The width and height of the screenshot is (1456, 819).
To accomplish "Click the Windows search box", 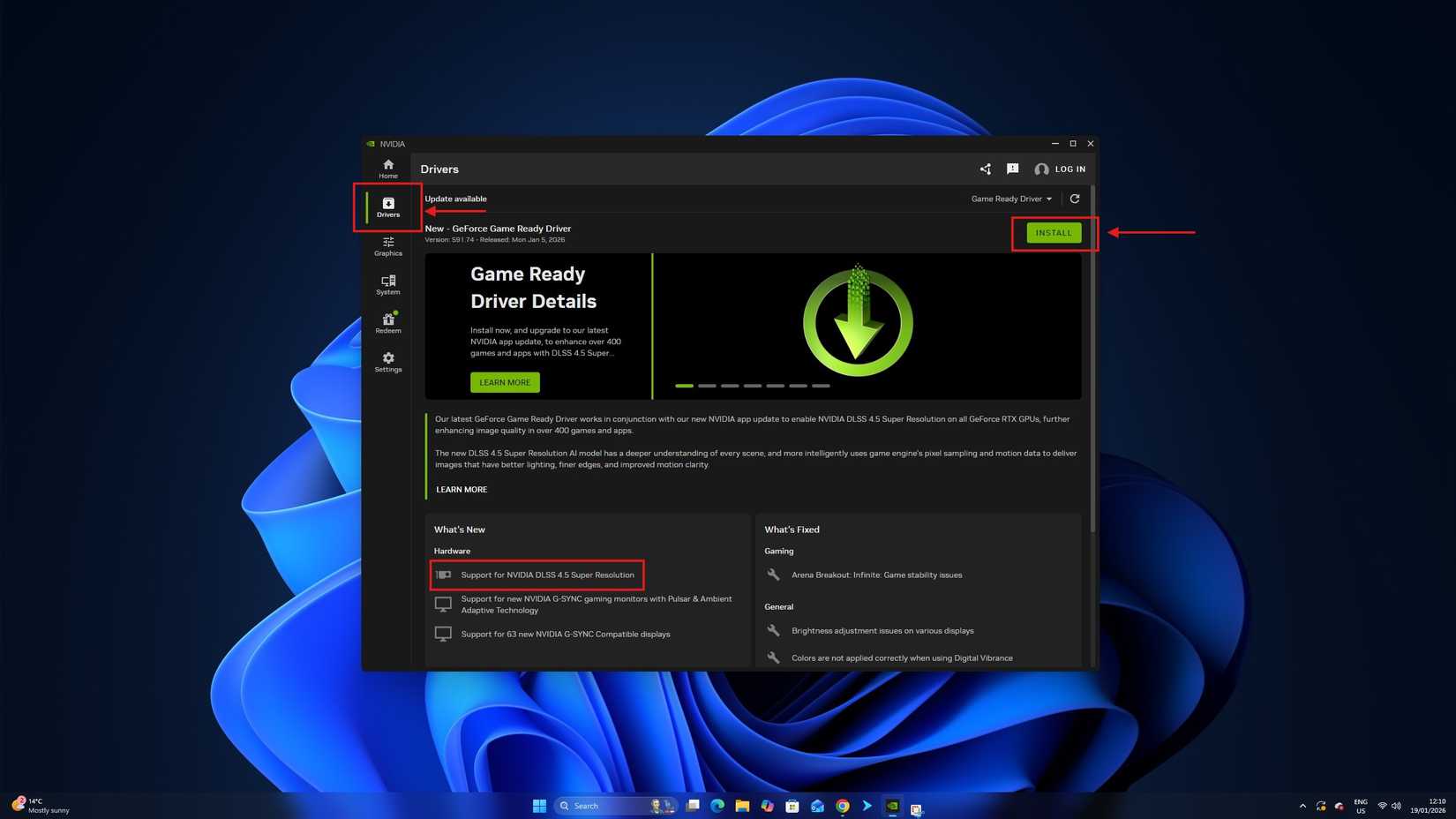I will coord(600,806).
